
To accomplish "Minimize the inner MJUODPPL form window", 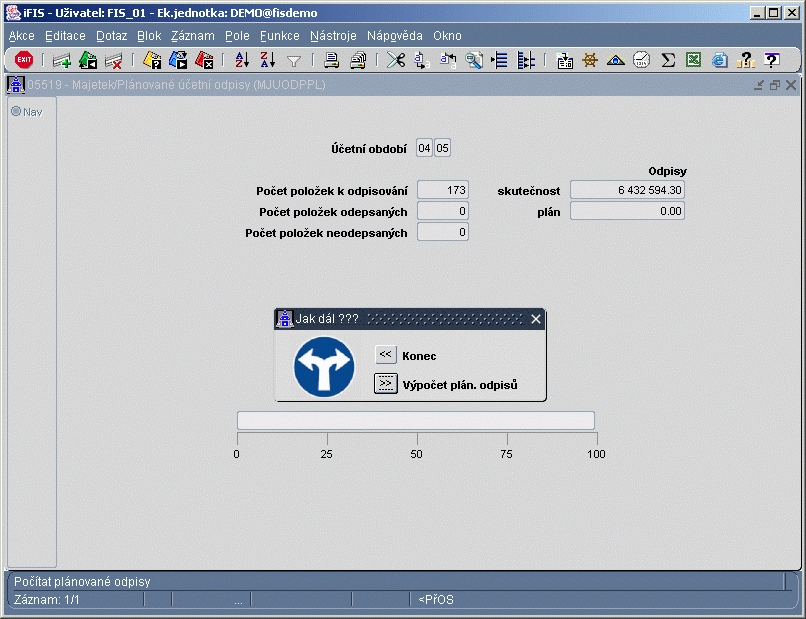I will [x=759, y=85].
